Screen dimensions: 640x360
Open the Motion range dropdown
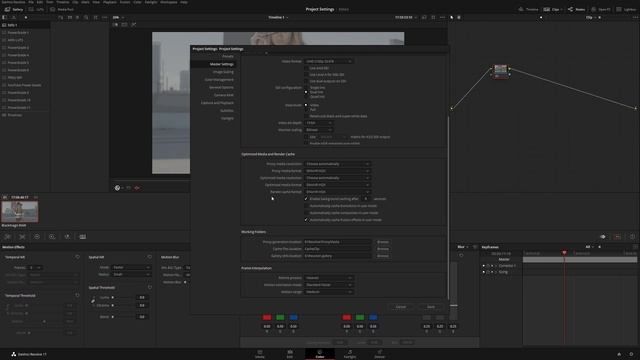[x=329, y=292]
